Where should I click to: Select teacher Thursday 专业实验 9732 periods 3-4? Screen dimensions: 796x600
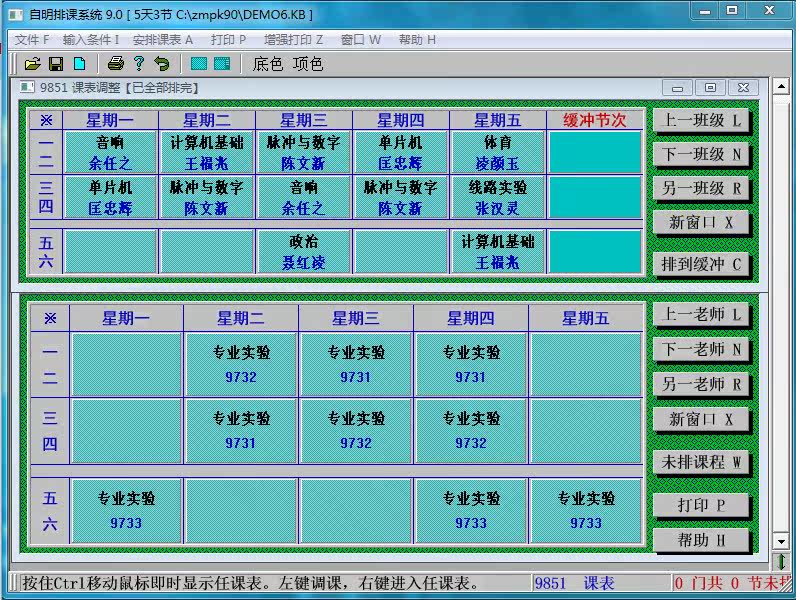(471, 430)
